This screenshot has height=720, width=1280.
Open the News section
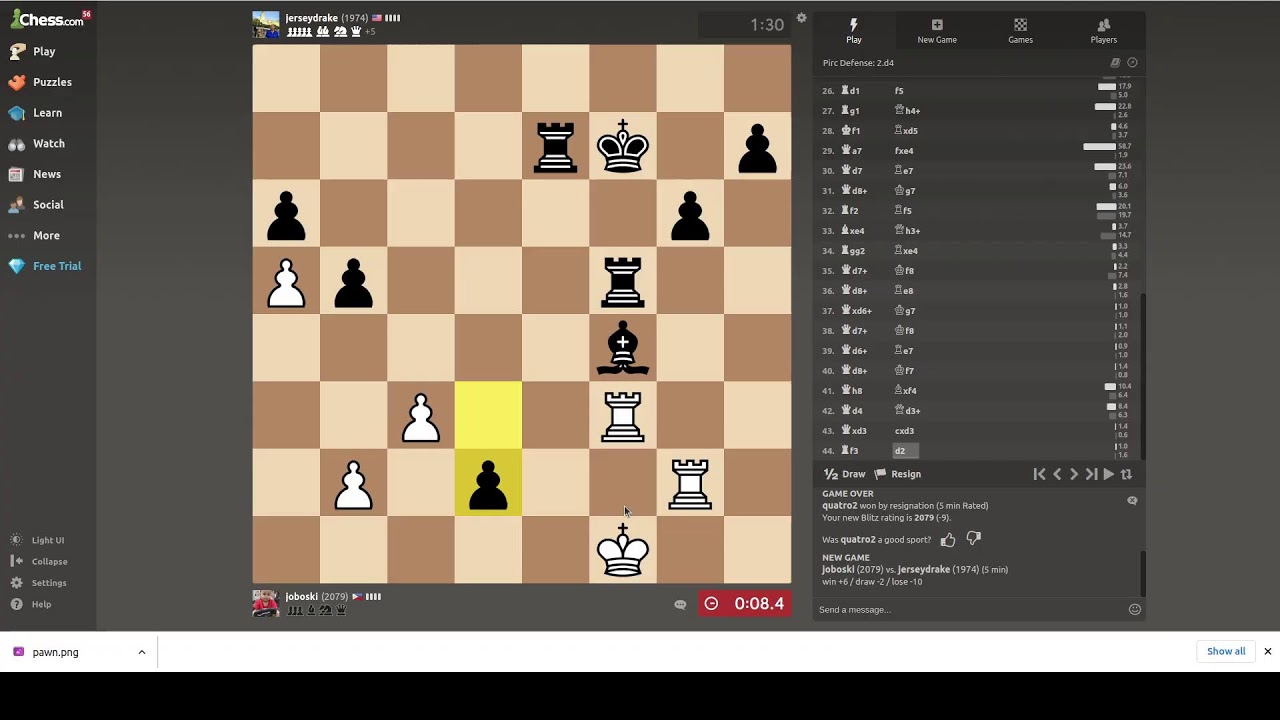(35, 174)
